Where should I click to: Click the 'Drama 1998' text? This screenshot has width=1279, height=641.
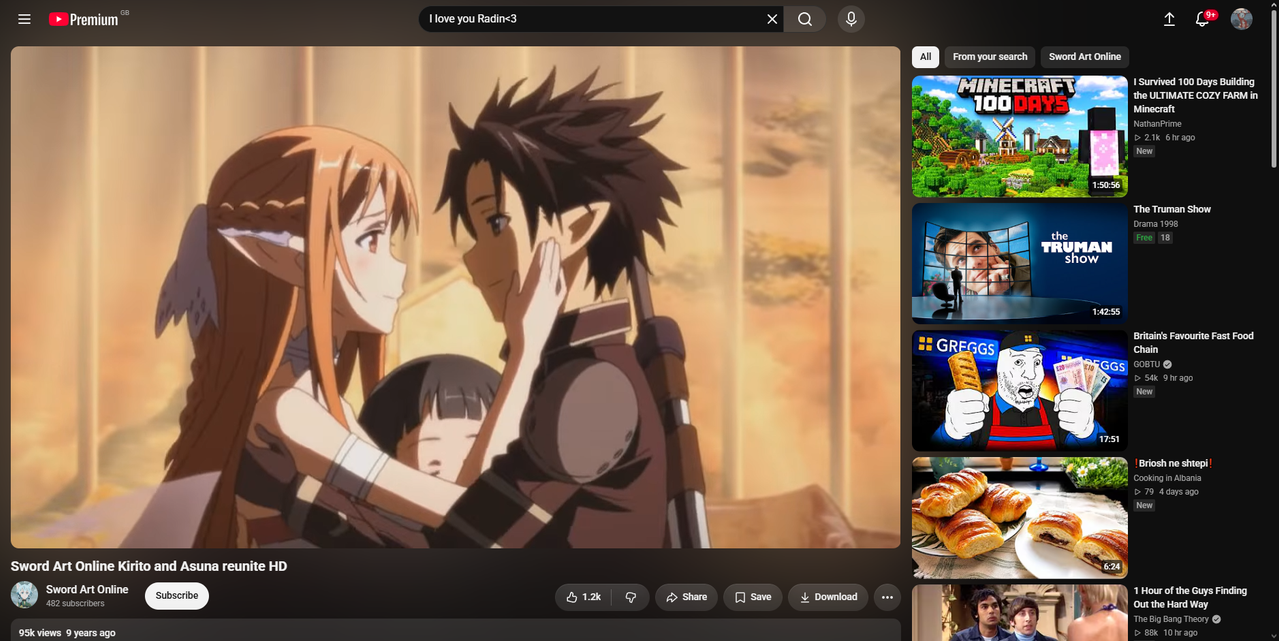1156,224
